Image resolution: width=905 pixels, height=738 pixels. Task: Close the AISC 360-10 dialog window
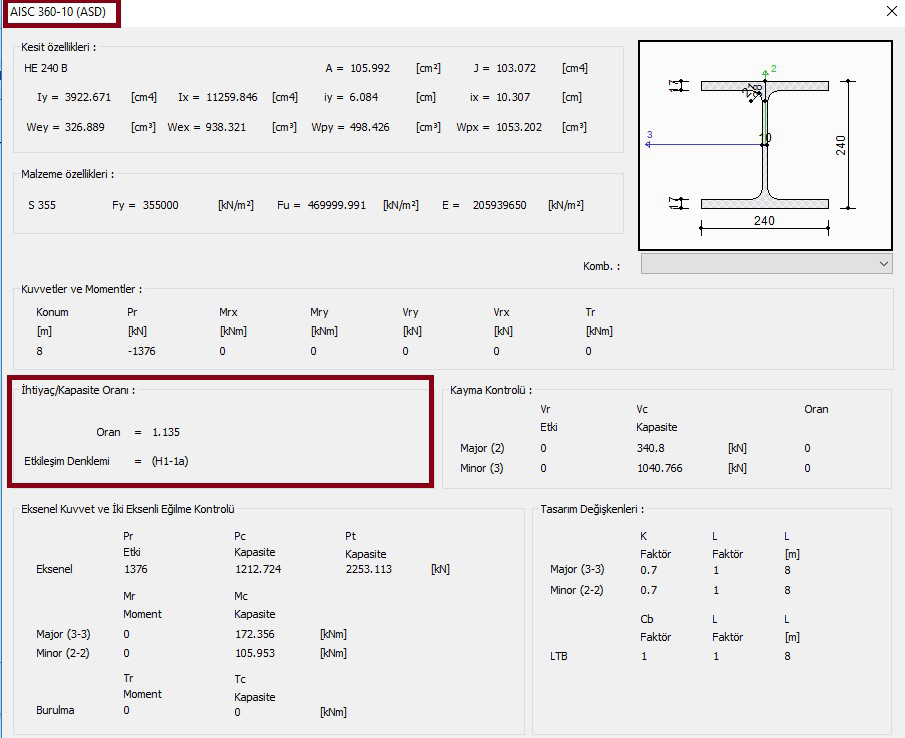click(x=891, y=12)
